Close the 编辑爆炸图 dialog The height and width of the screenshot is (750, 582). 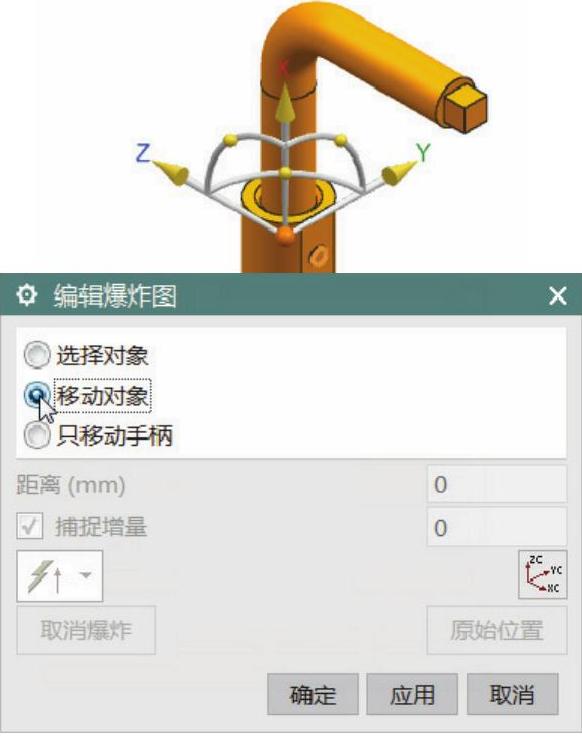(x=558, y=296)
